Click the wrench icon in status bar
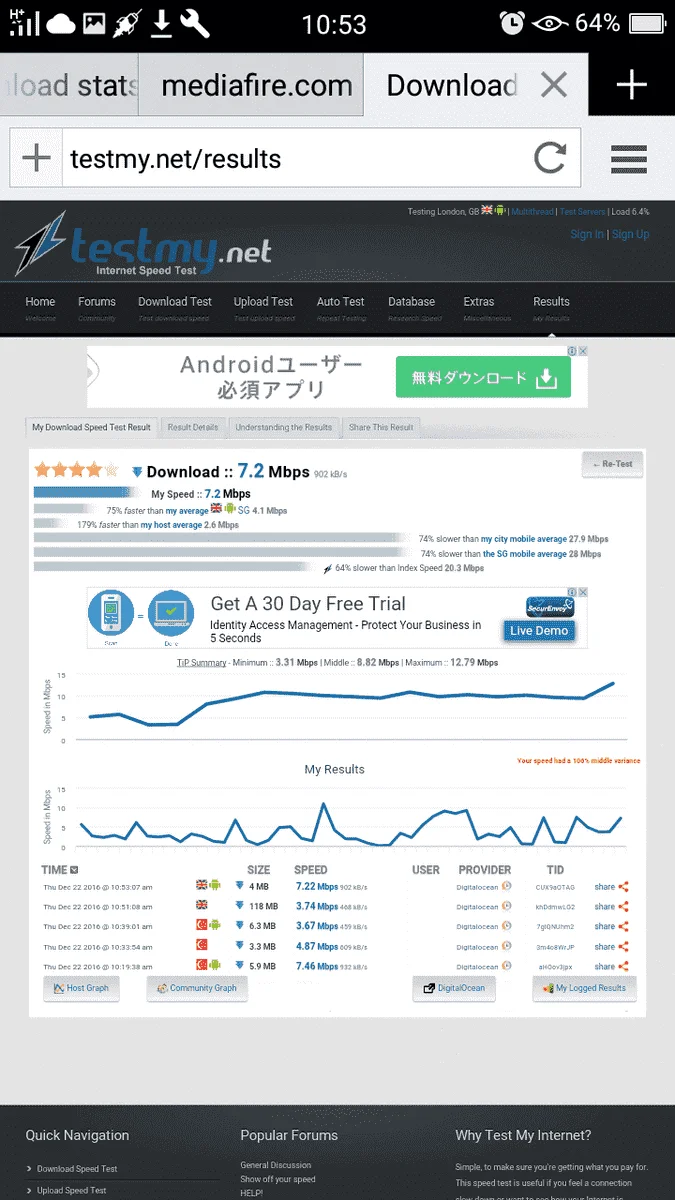 pos(194,22)
